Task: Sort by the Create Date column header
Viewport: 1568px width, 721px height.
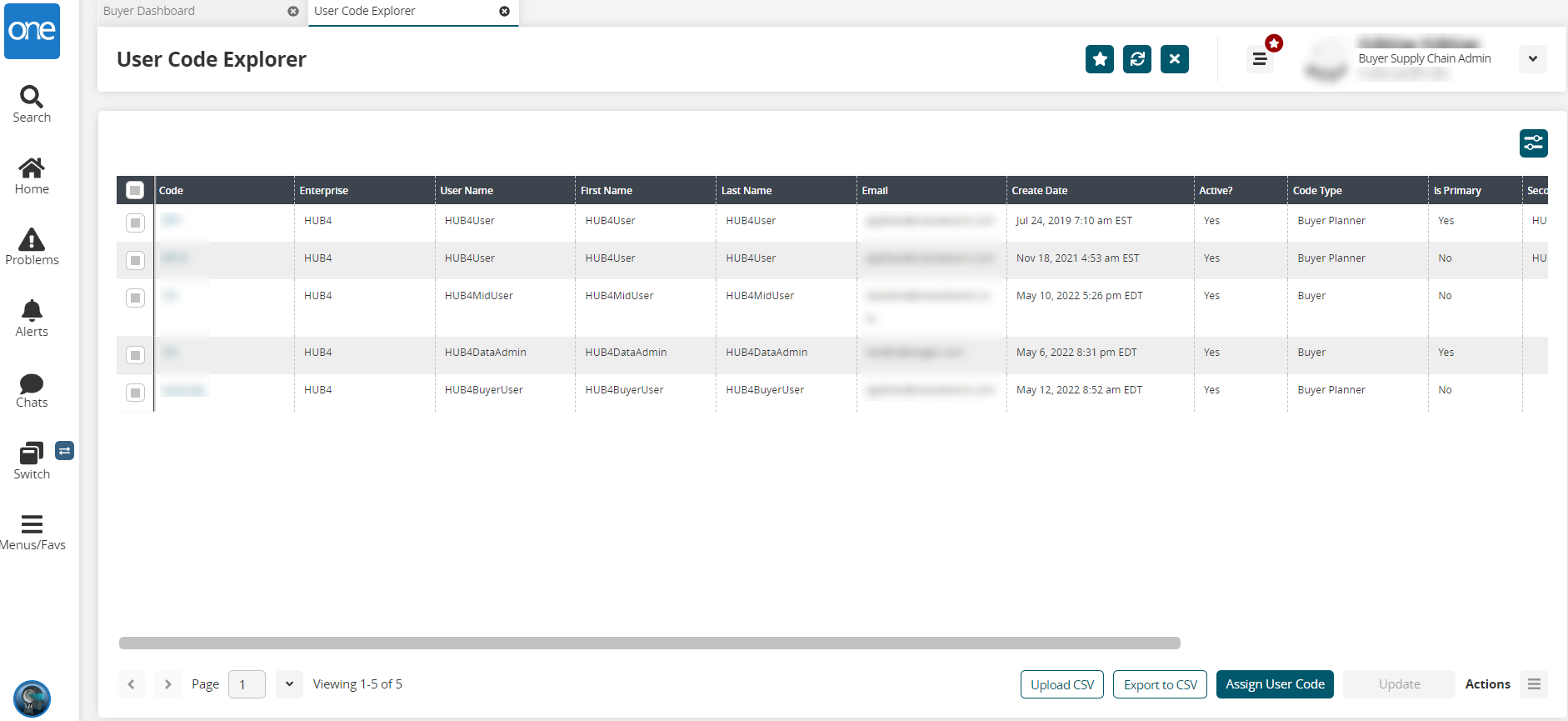Action: pyautogui.click(x=1100, y=190)
